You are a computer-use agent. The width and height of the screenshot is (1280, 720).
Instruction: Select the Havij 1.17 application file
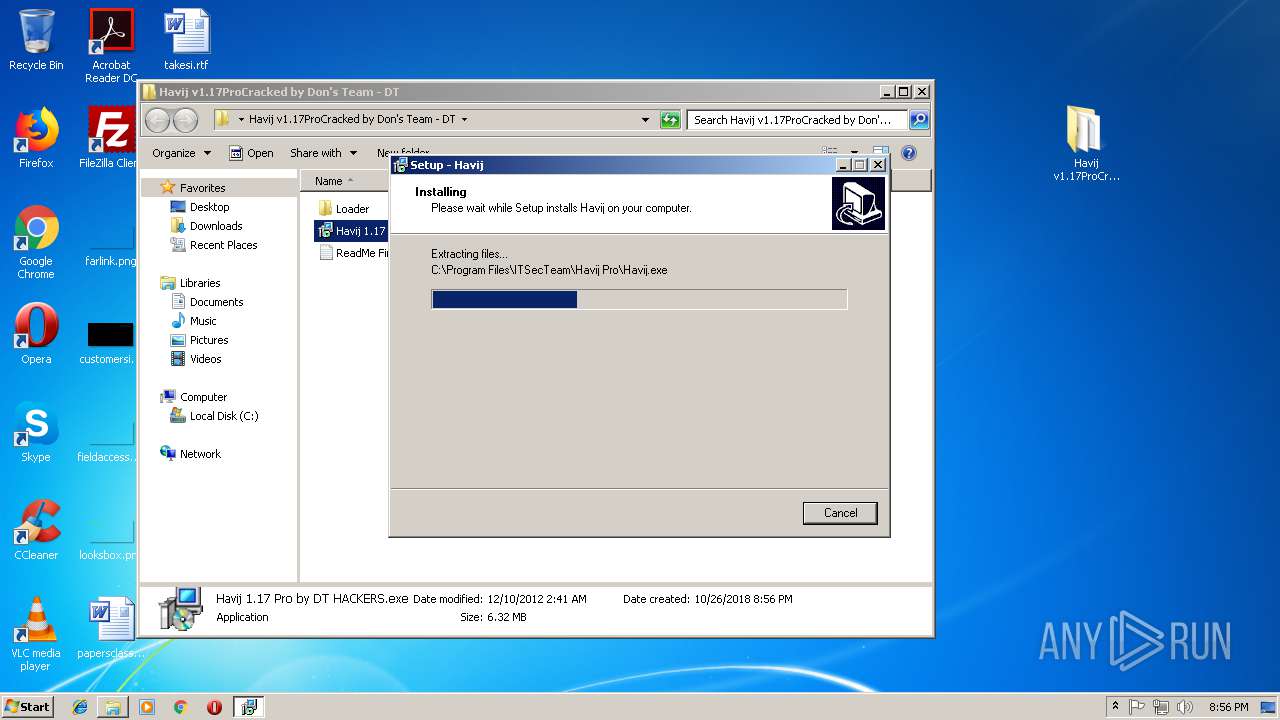352,231
